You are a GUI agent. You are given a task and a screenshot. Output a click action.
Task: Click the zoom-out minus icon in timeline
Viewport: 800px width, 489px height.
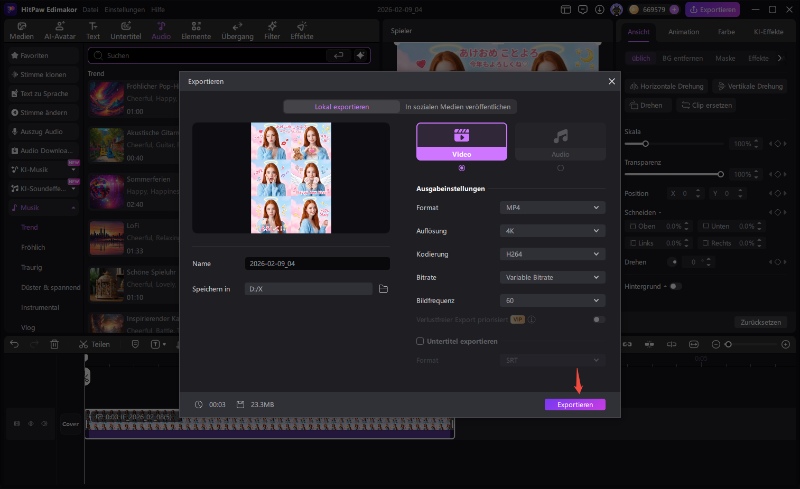click(715, 345)
